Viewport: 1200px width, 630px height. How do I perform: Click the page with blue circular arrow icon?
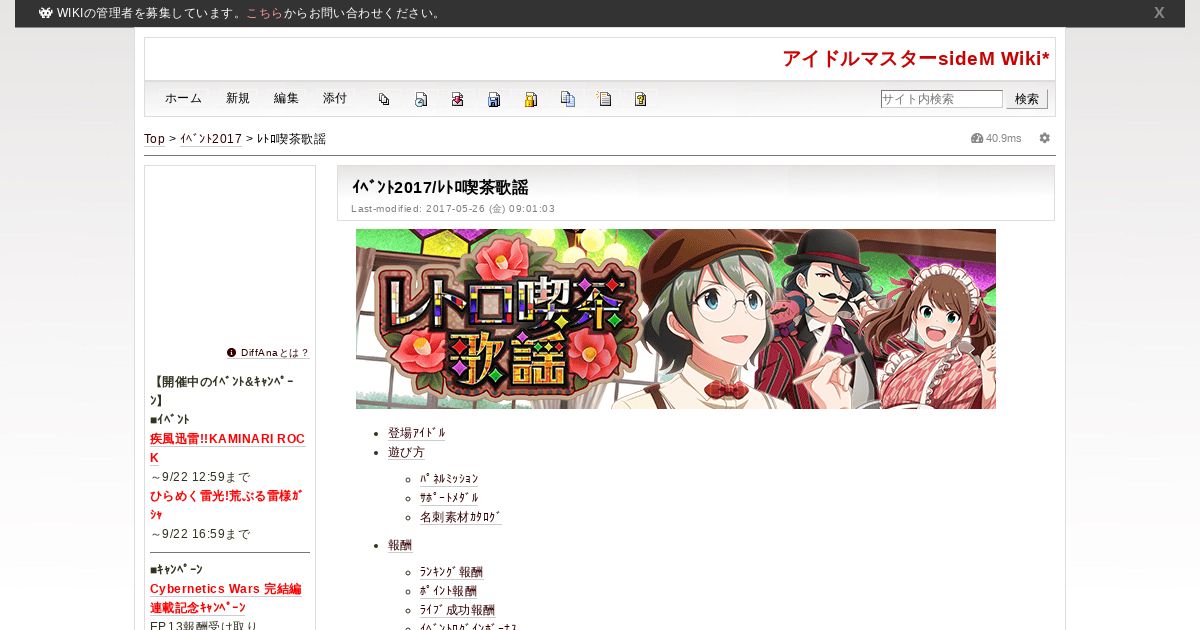click(421, 99)
